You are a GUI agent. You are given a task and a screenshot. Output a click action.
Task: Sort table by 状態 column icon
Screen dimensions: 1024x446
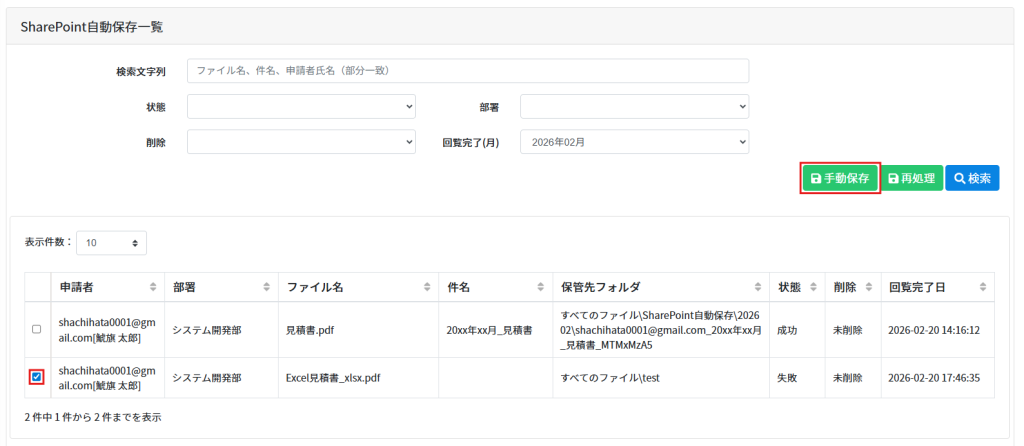click(813, 287)
